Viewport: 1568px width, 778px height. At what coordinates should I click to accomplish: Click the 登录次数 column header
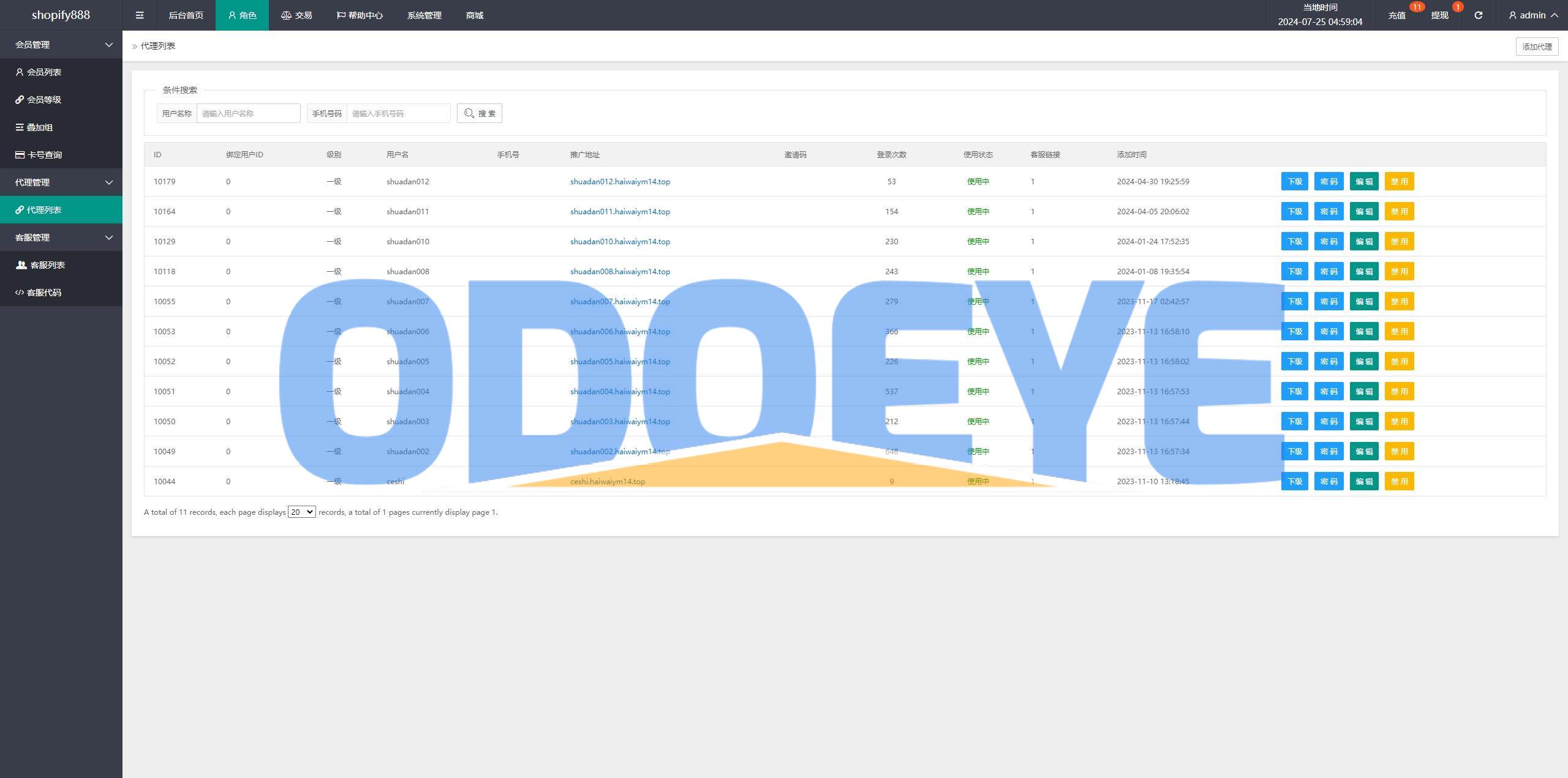[891, 154]
